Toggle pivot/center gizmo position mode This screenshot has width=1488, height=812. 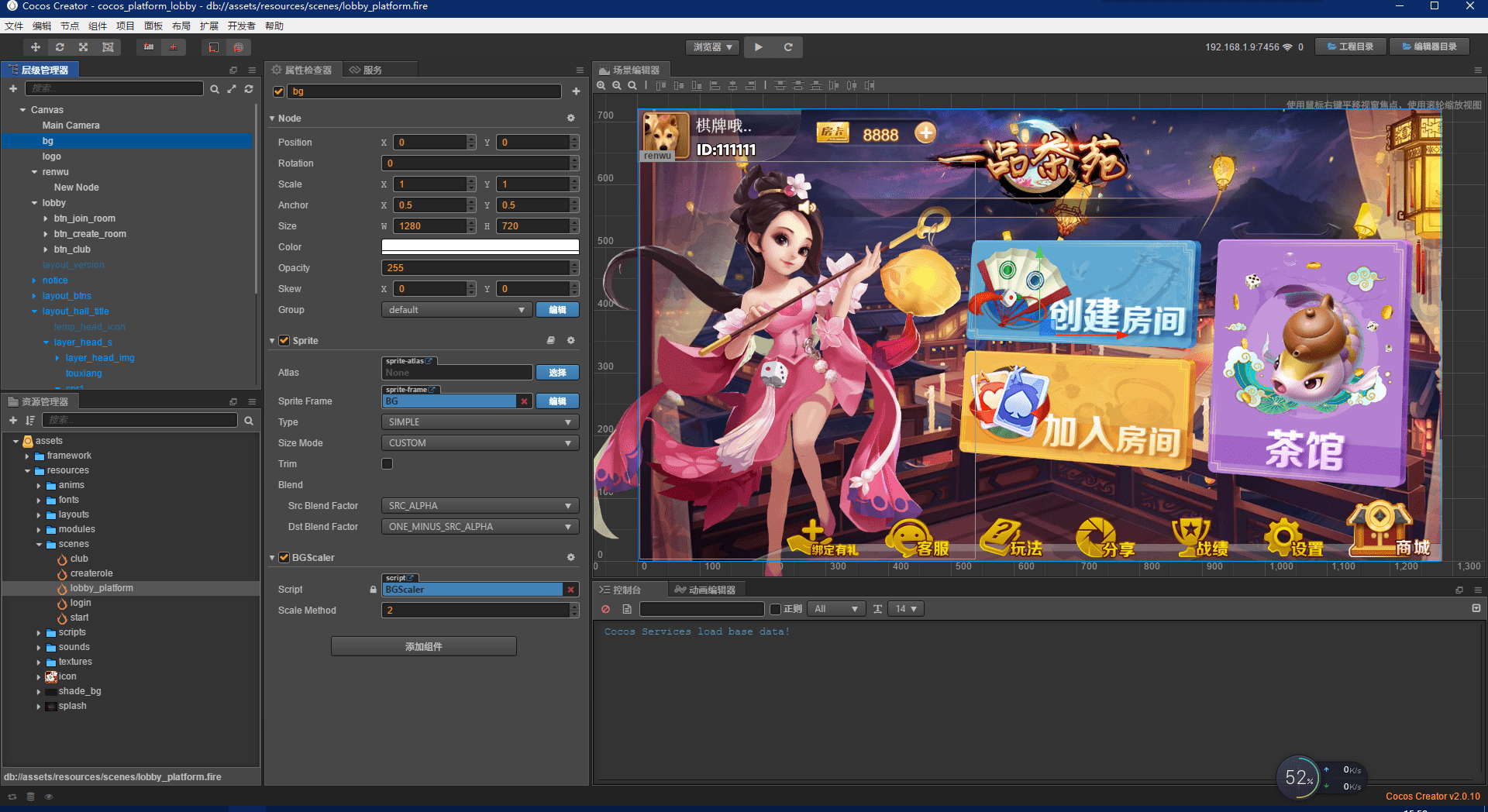149,47
